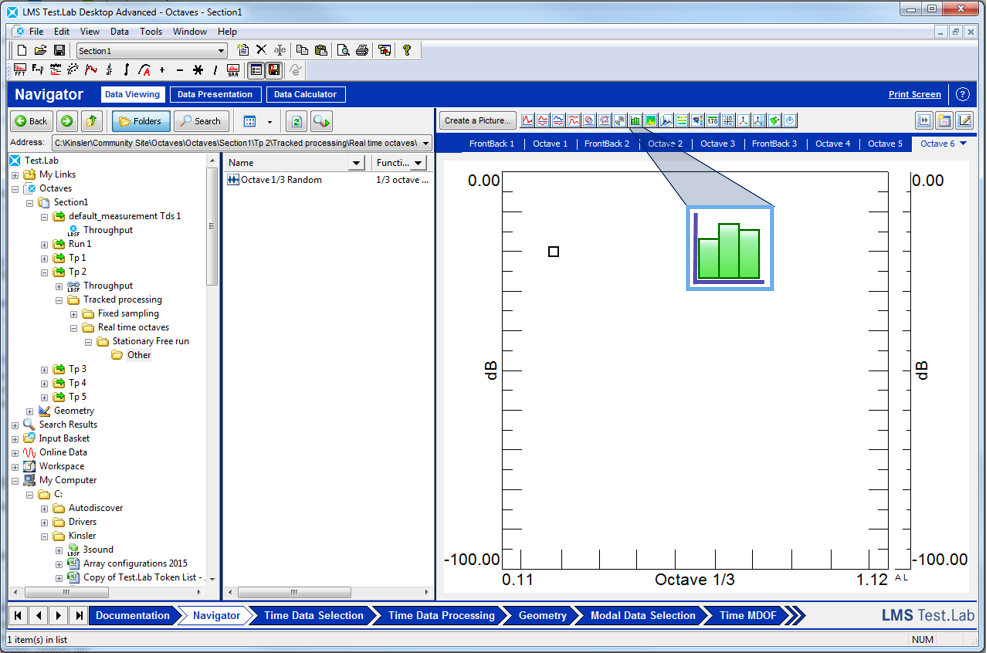The height and width of the screenshot is (653, 987).
Task: Click the Print Screen link
Action: (914, 95)
